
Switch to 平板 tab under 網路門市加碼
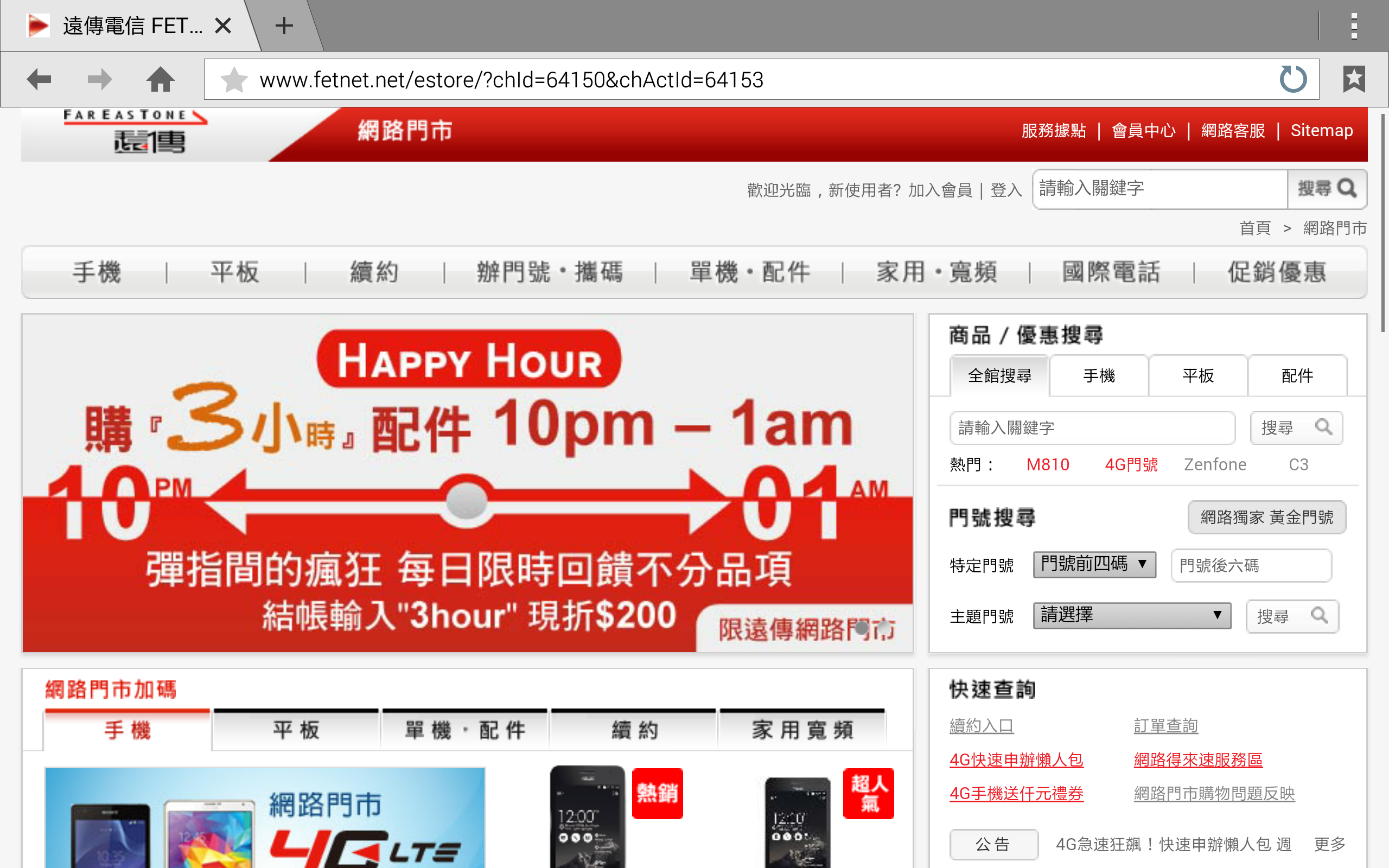coord(296,730)
